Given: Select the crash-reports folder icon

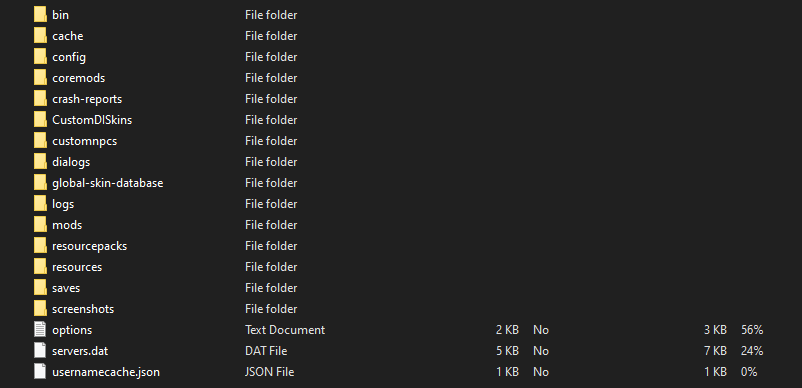Looking at the screenshot, I should tap(40, 99).
